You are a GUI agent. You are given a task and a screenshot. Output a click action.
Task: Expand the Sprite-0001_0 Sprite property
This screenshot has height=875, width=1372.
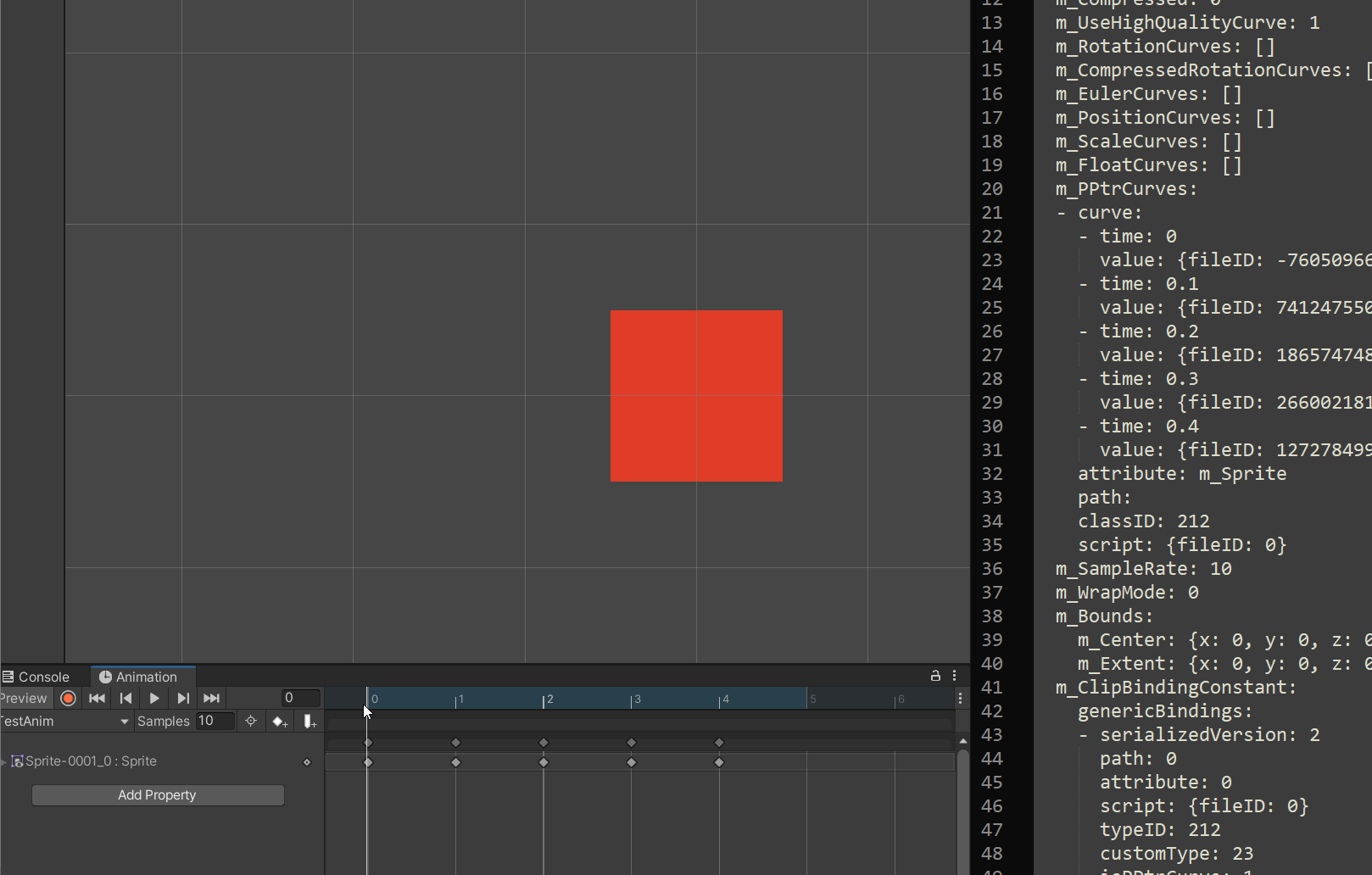click(5, 761)
